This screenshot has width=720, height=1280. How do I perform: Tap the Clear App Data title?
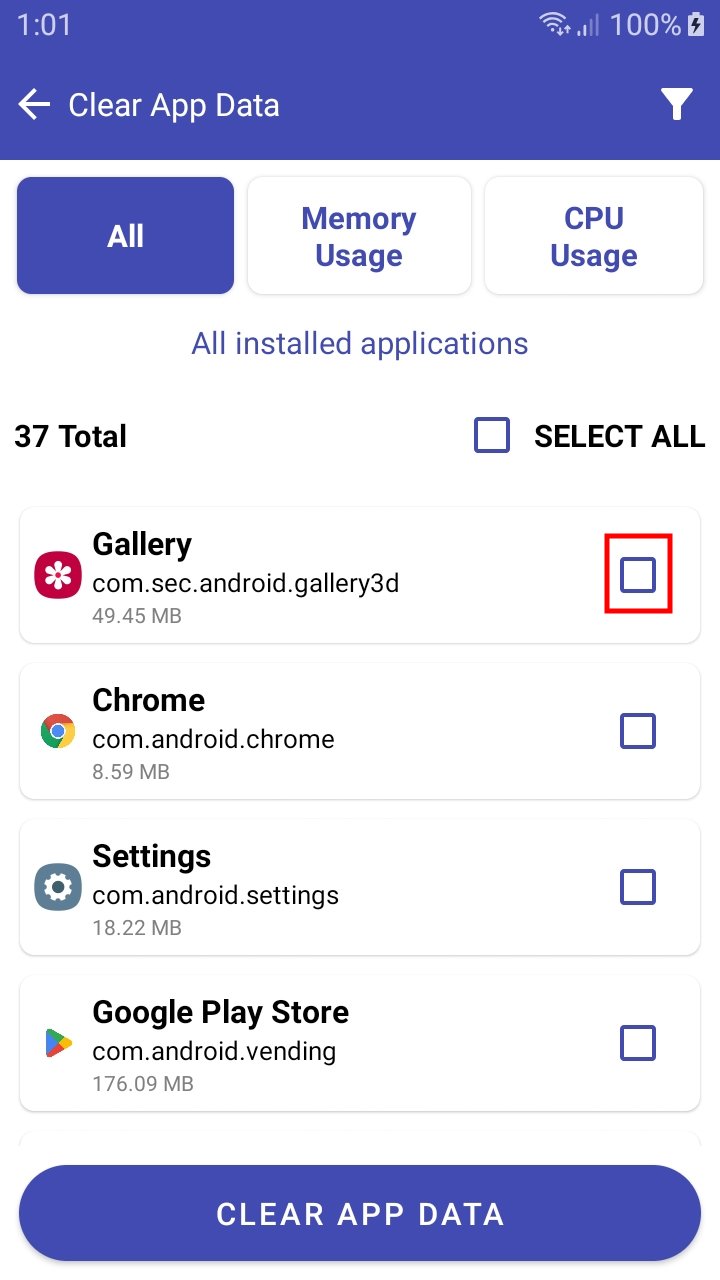[x=174, y=105]
